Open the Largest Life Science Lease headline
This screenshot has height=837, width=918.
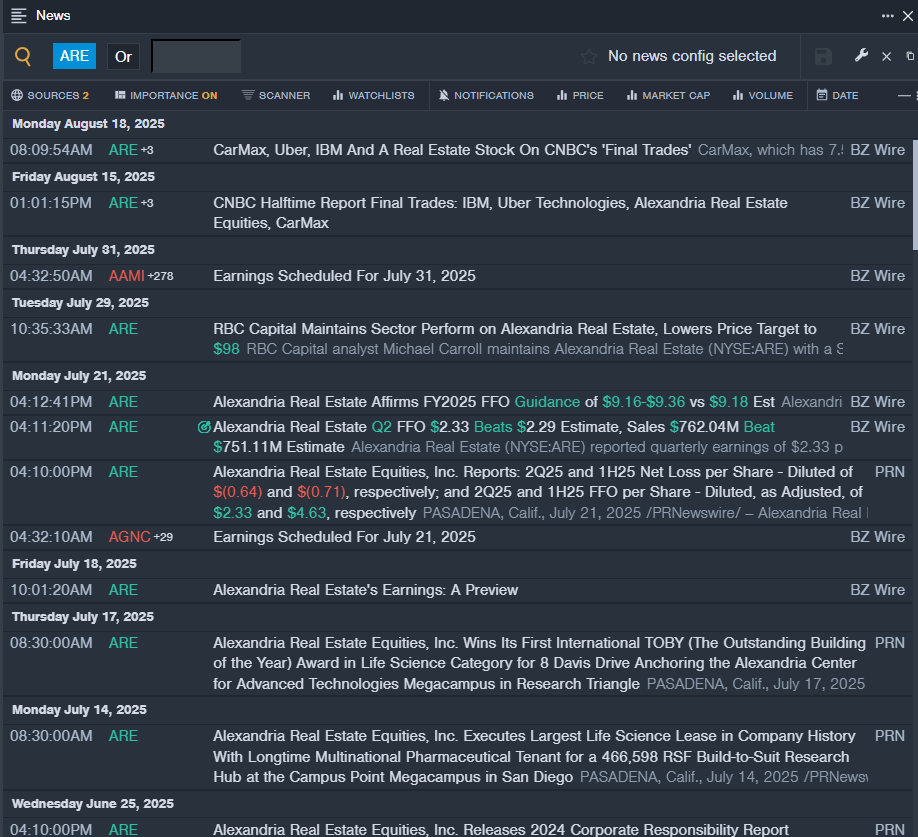[x=534, y=756]
